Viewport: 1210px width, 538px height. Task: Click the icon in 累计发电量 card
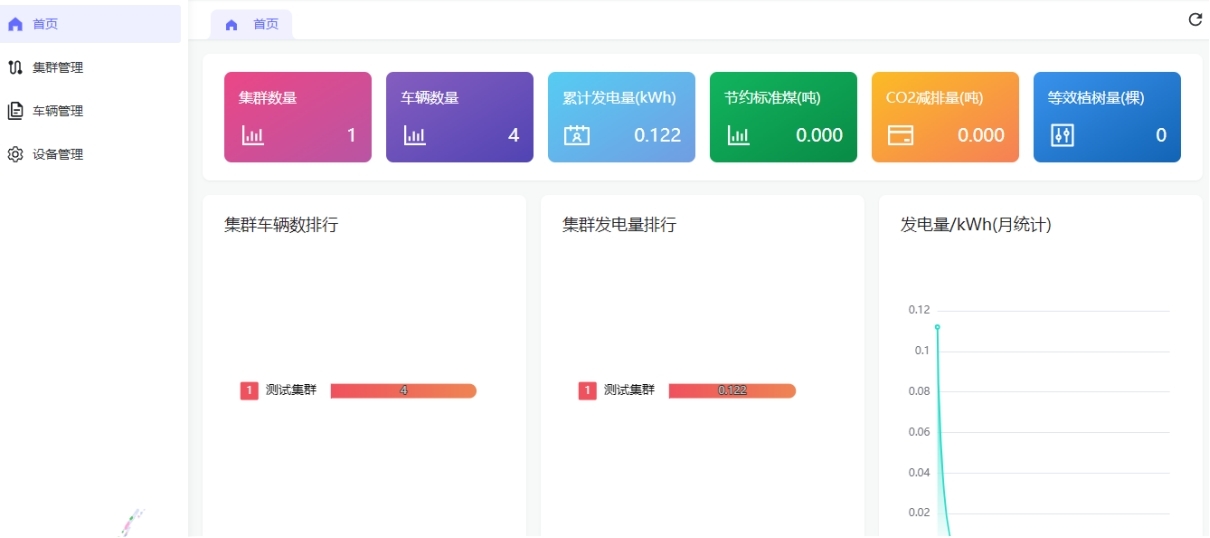[577, 135]
